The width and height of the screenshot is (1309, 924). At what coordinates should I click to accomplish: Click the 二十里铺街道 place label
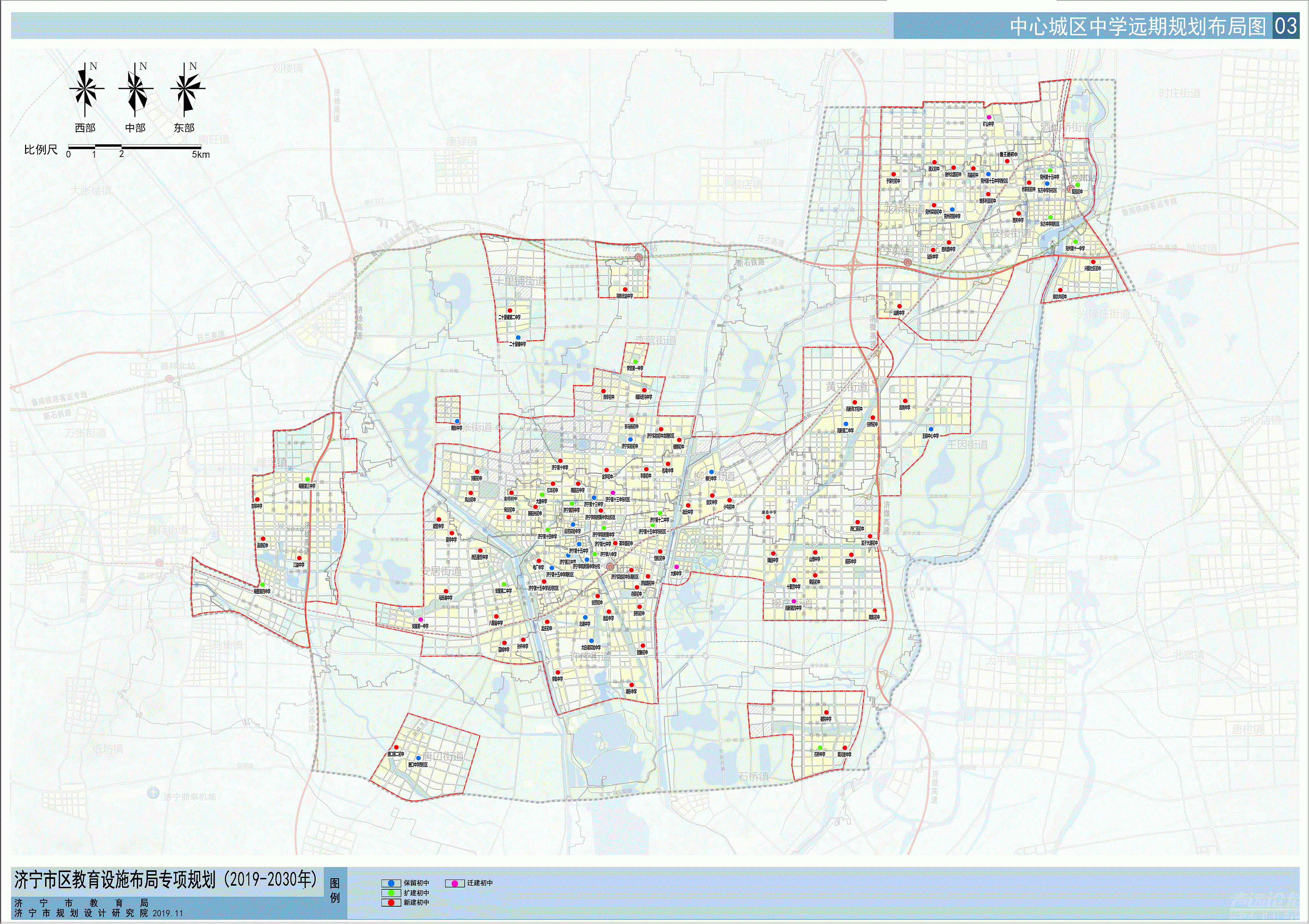[515, 281]
